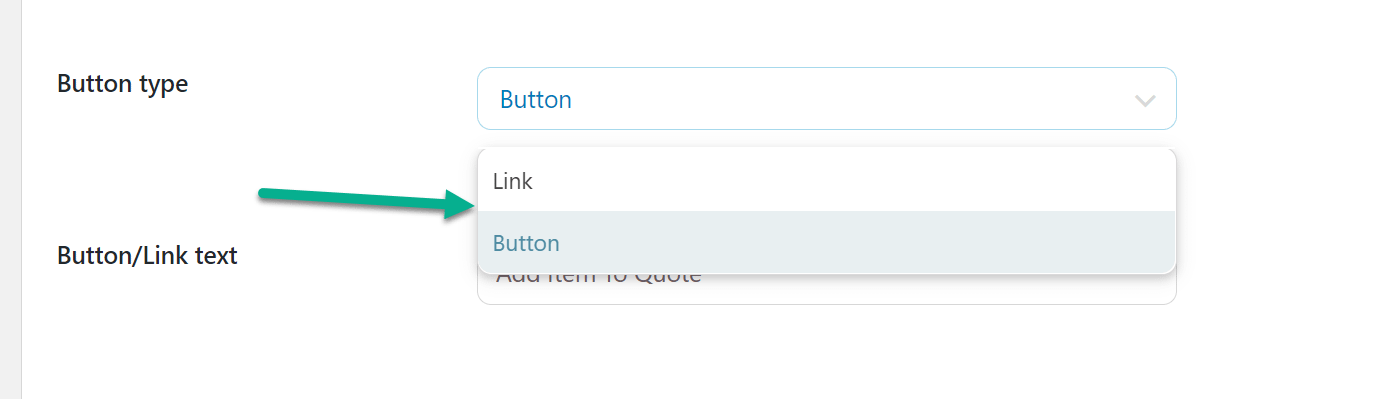Click the Button type field label
Viewport: 1399px width, 399px height.
click(122, 84)
